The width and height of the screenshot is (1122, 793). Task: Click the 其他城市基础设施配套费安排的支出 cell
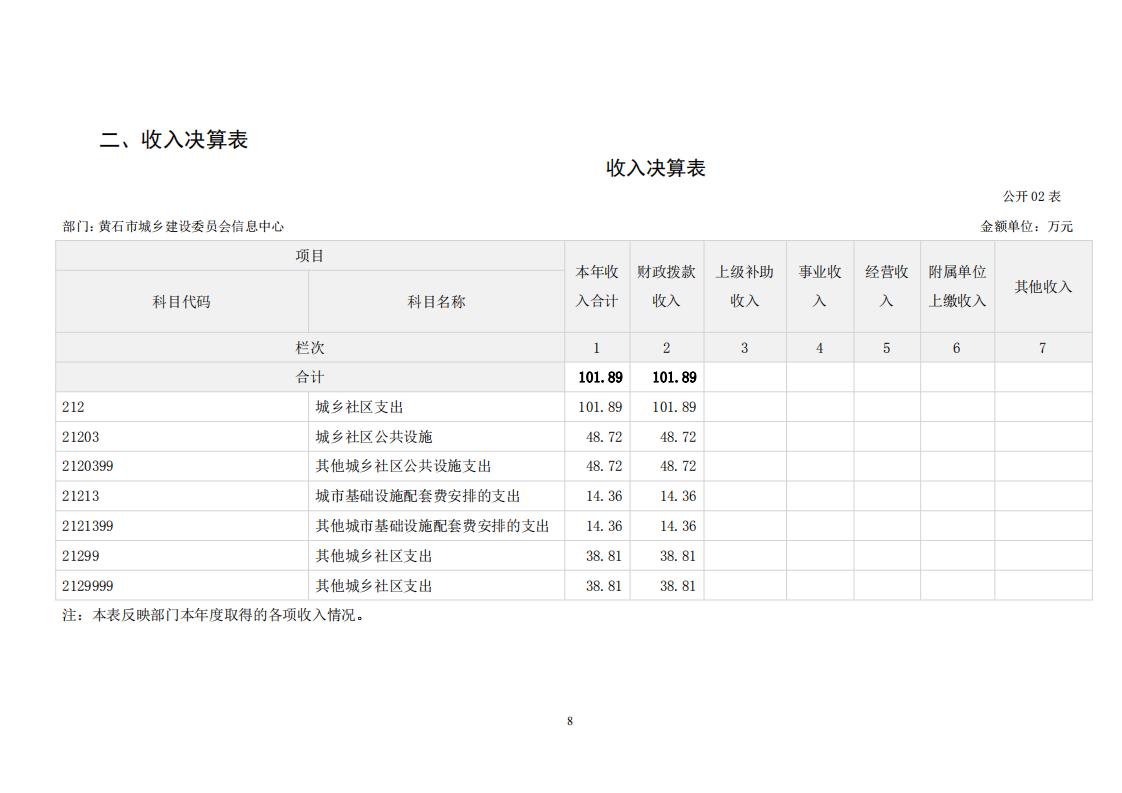pyautogui.click(x=432, y=526)
